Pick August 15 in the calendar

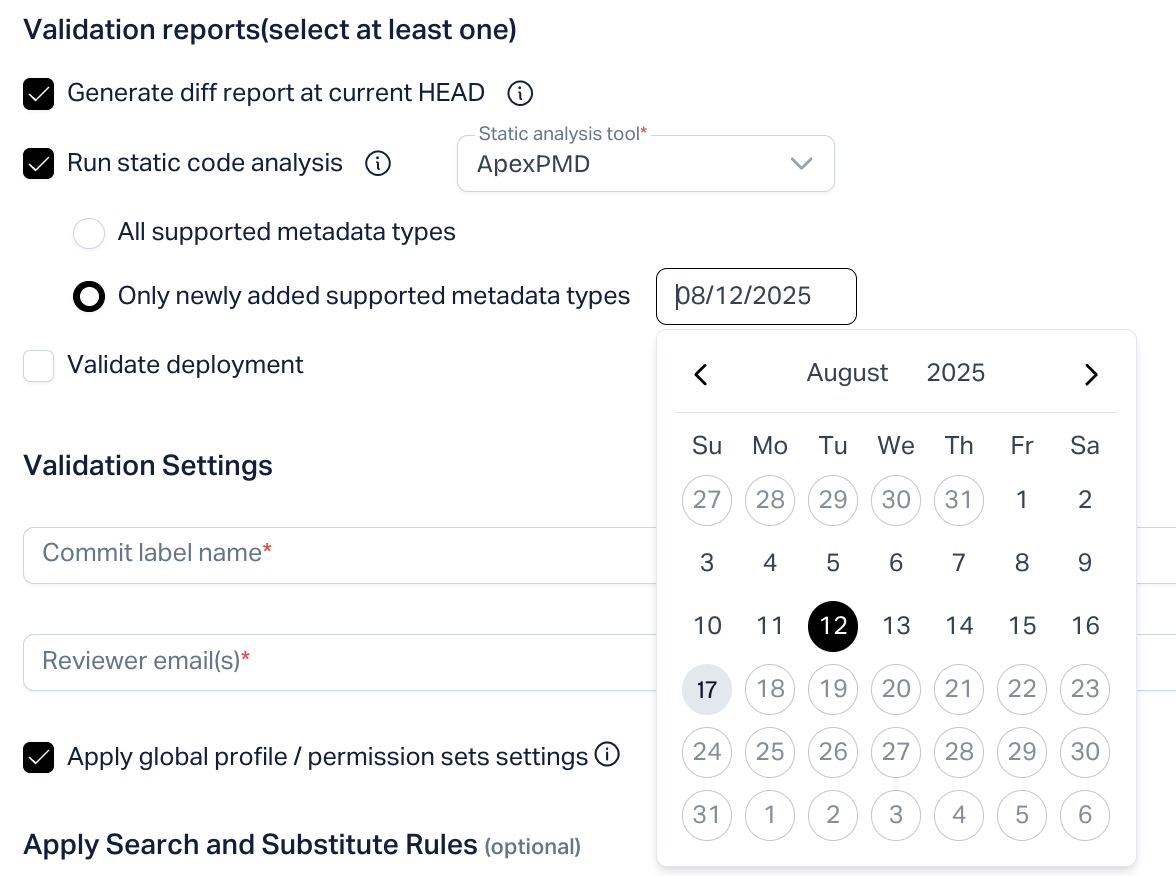coord(1022,626)
